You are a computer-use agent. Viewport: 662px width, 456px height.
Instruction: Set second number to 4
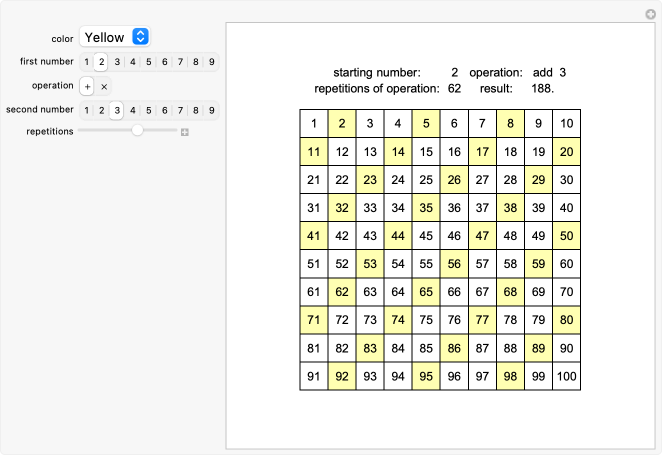point(133,111)
